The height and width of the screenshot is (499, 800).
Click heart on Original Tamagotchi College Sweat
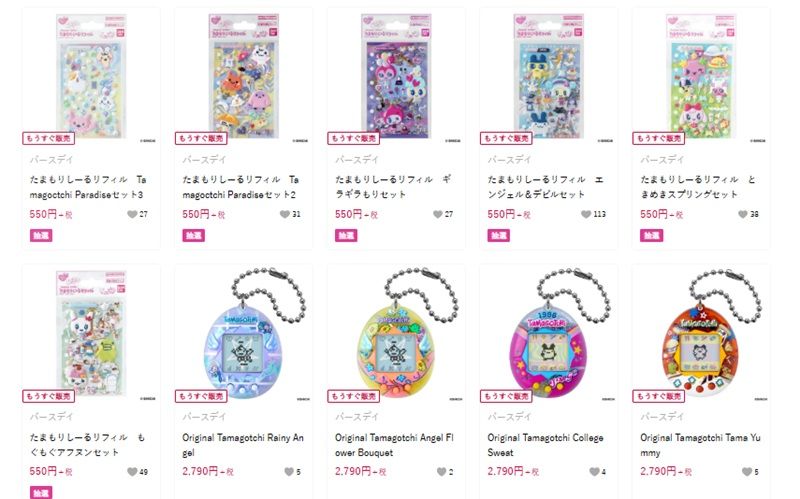594,472
